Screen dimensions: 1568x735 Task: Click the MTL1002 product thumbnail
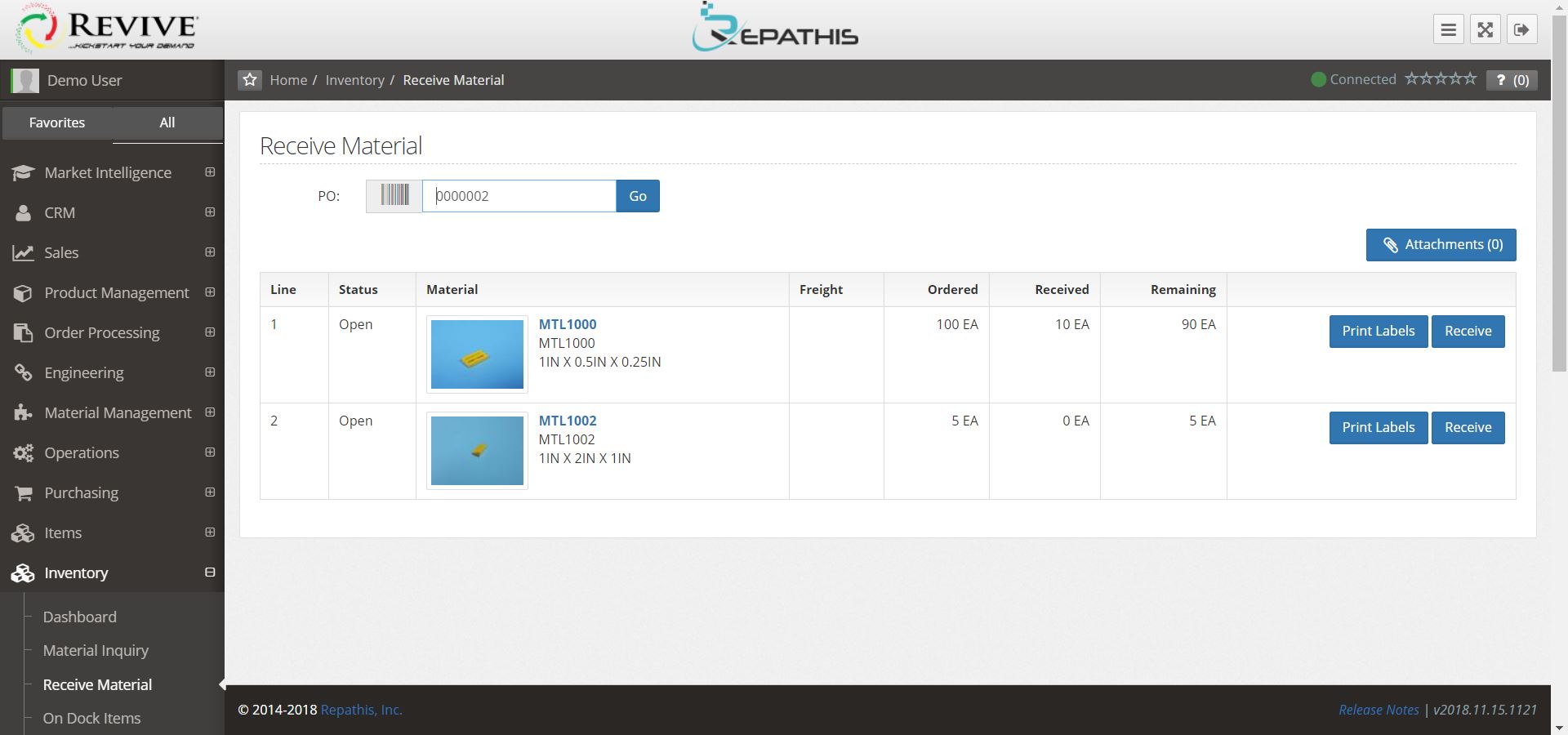point(477,451)
